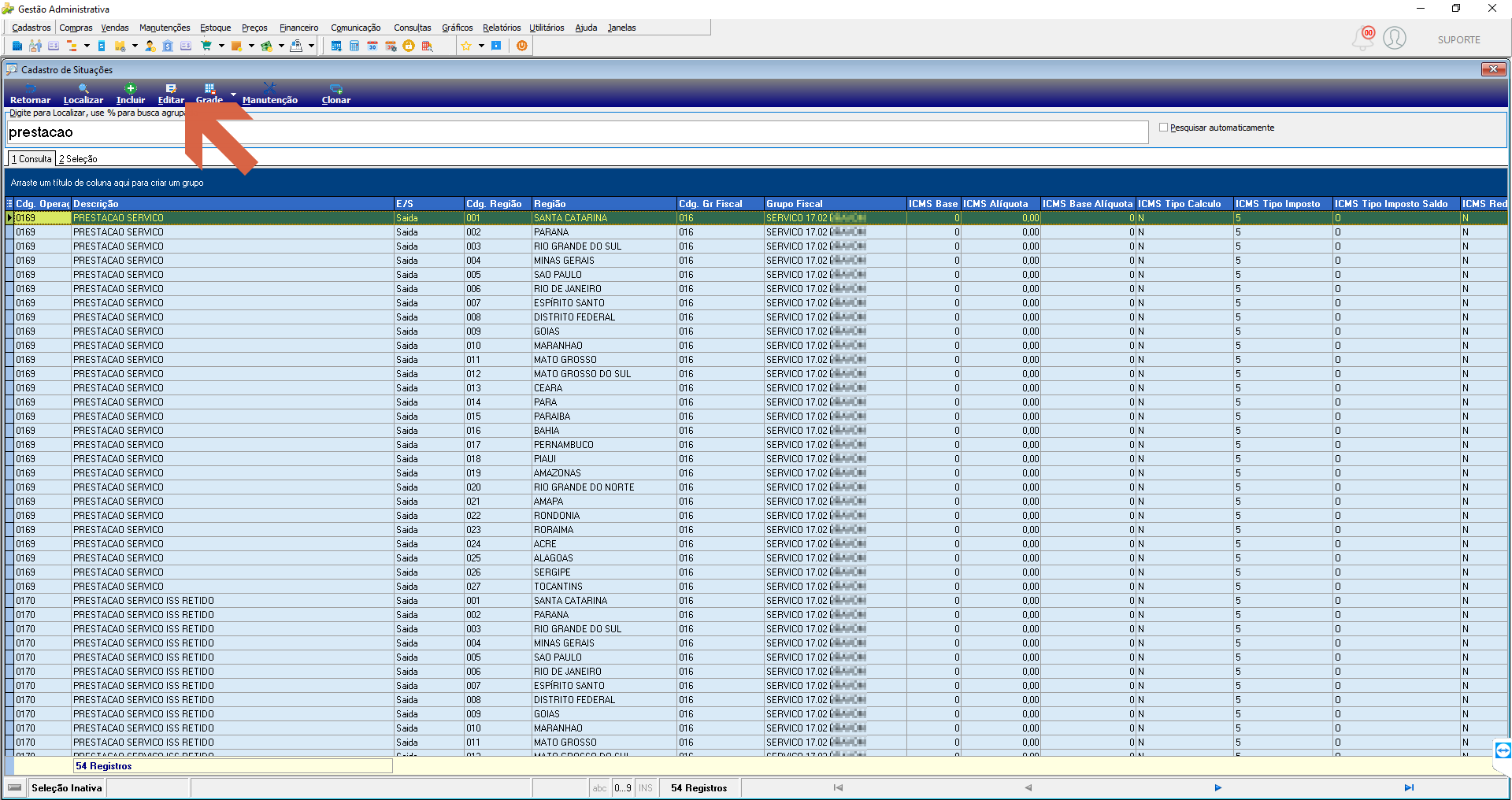Expand dropdown next to shopping cart icon

point(221,46)
